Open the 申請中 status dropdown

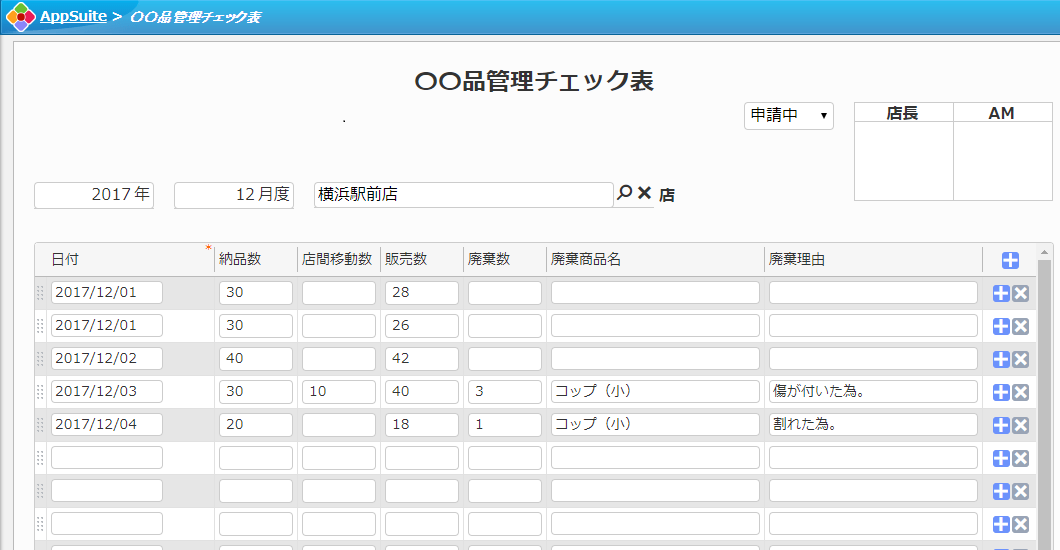788,115
